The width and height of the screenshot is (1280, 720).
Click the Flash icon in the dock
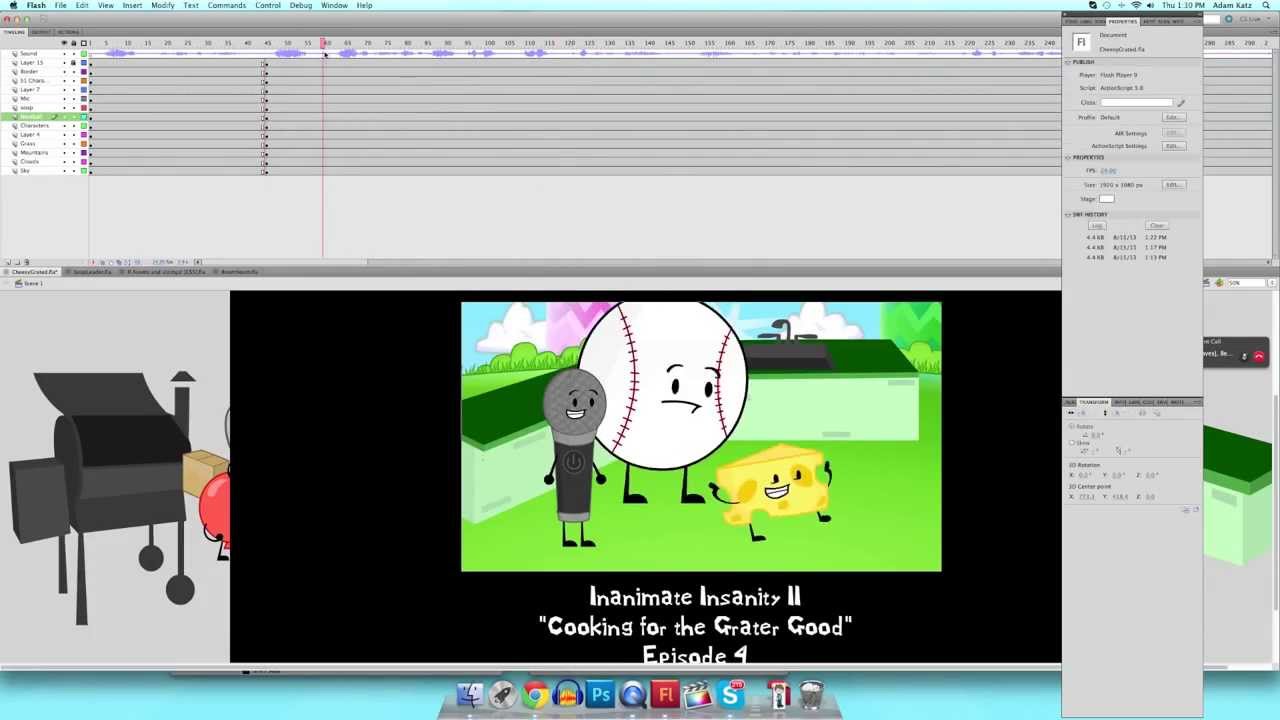[x=665, y=694]
